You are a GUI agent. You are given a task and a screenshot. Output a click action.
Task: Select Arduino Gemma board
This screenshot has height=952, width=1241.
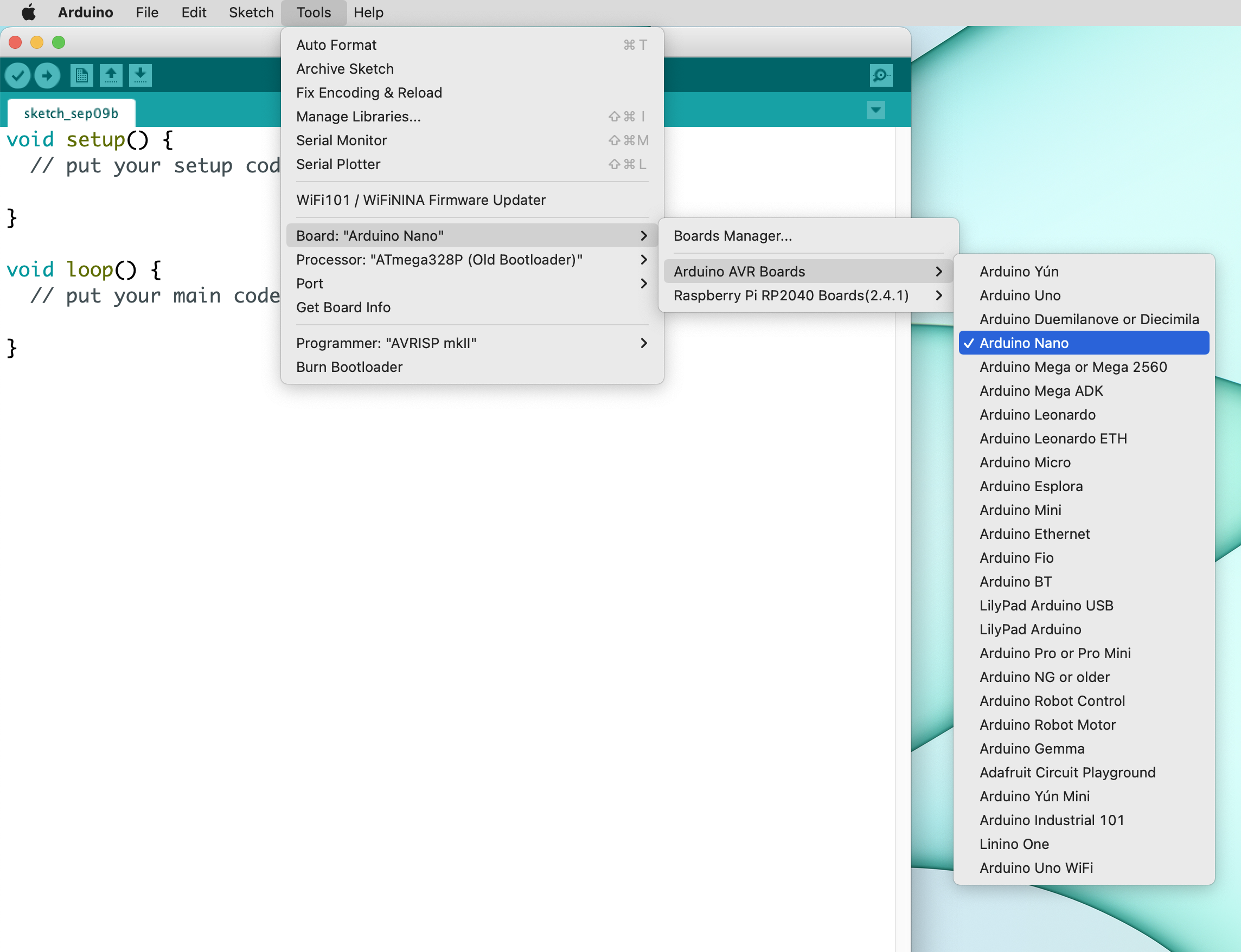tap(1084, 748)
